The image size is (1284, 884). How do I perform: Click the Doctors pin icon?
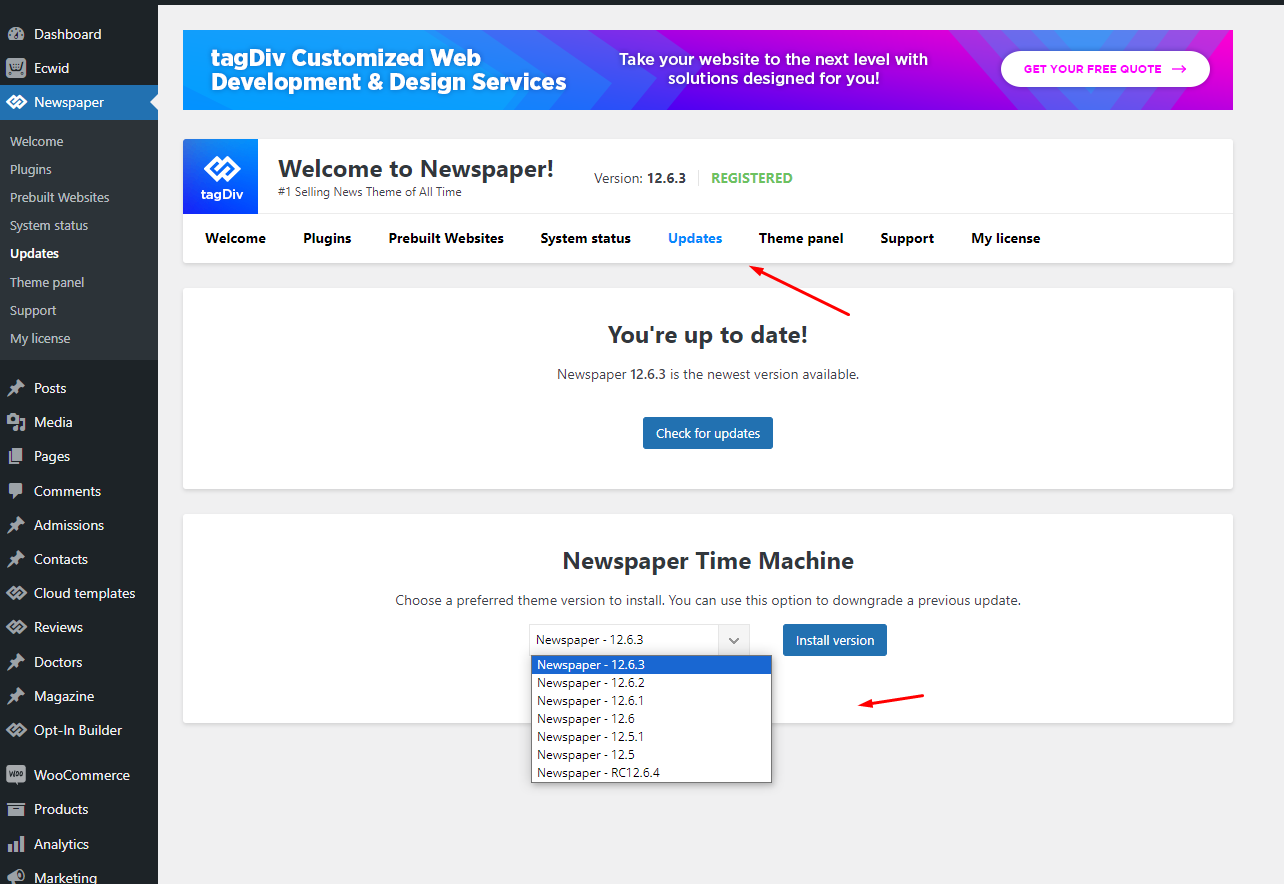(16, 662)
